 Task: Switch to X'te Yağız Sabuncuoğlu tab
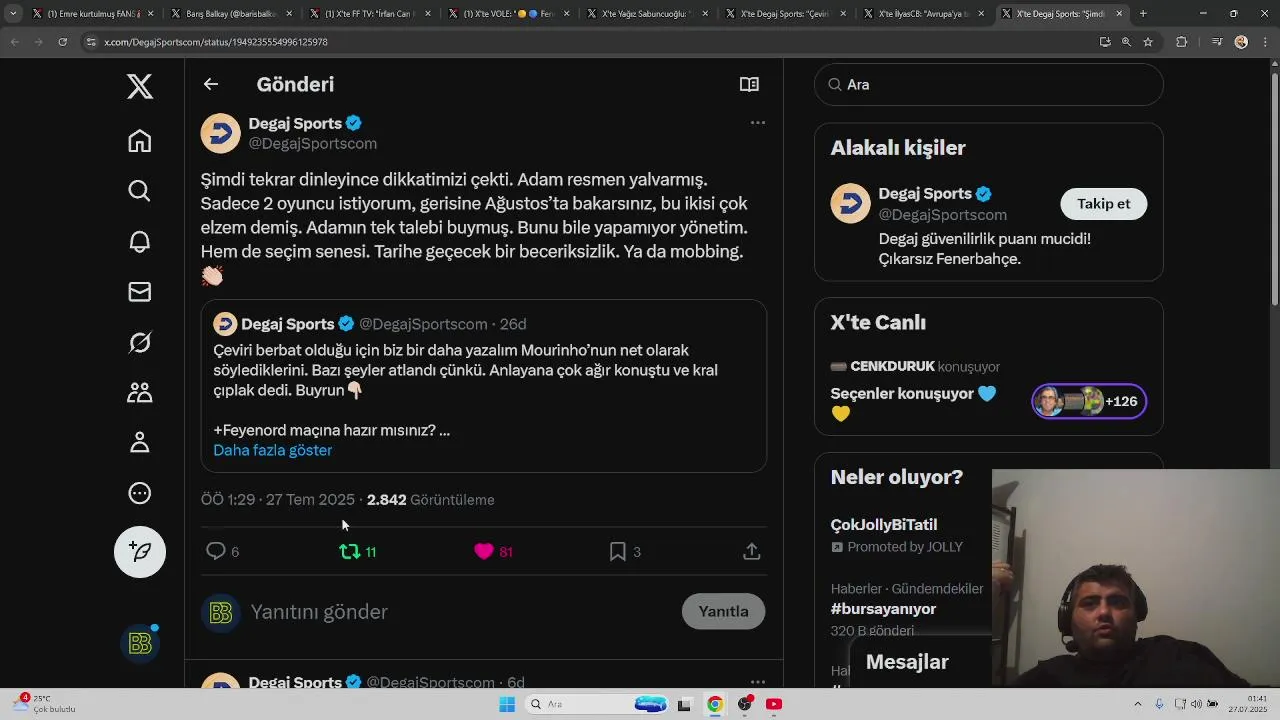642,14
